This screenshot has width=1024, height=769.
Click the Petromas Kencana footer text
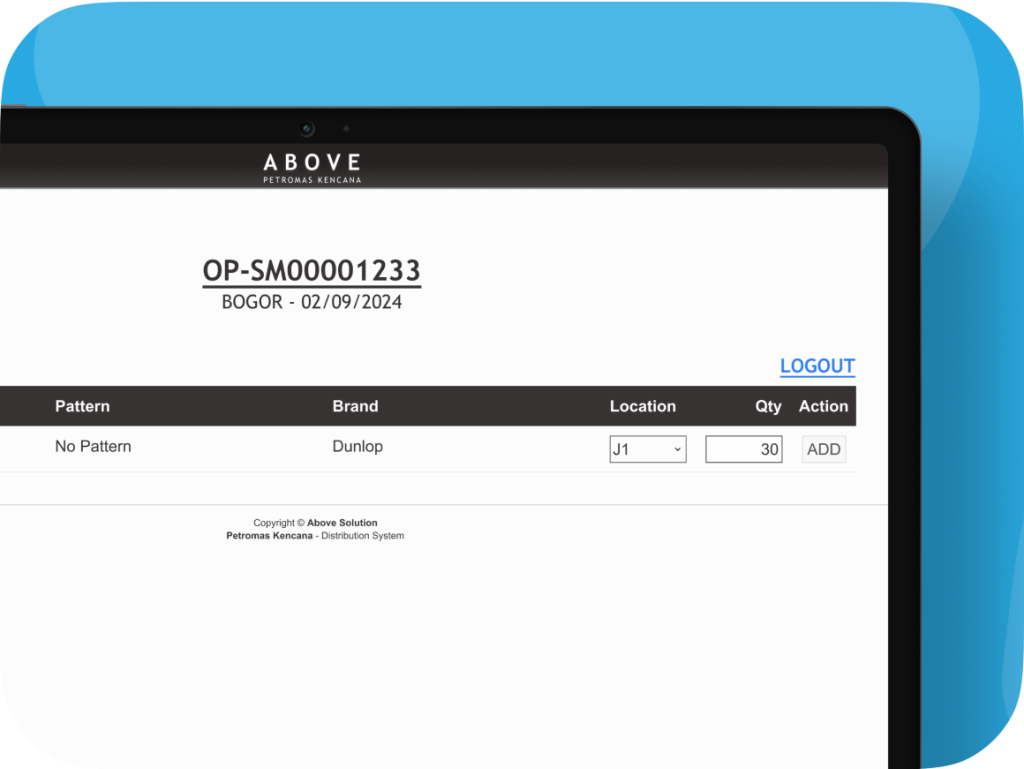pos(269,535)
